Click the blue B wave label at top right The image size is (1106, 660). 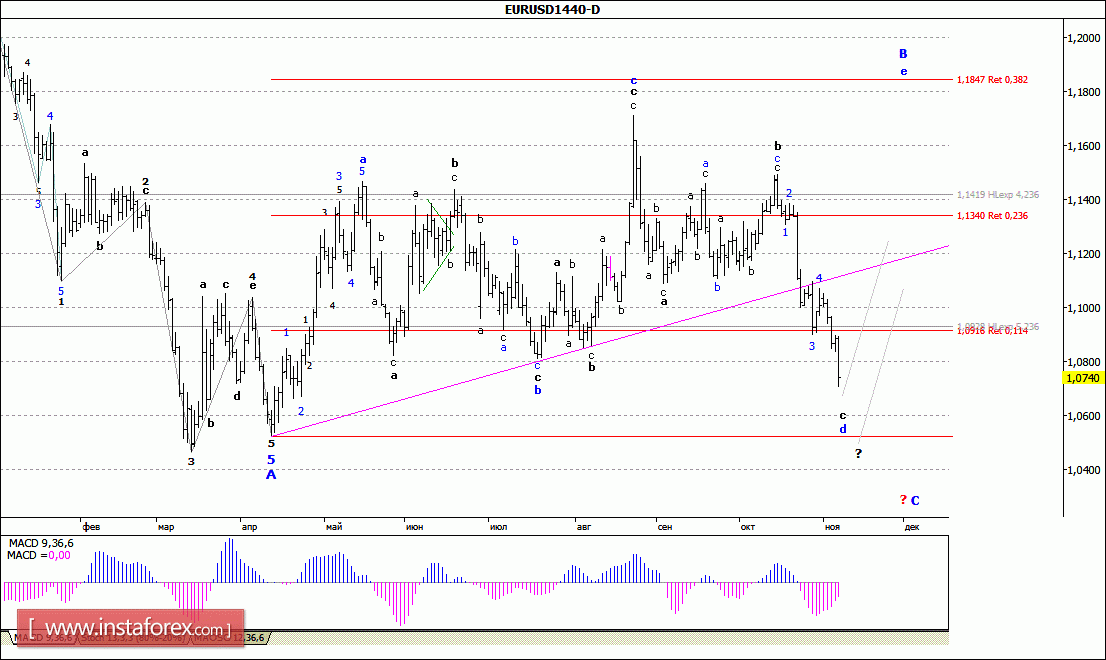point(903,53)
